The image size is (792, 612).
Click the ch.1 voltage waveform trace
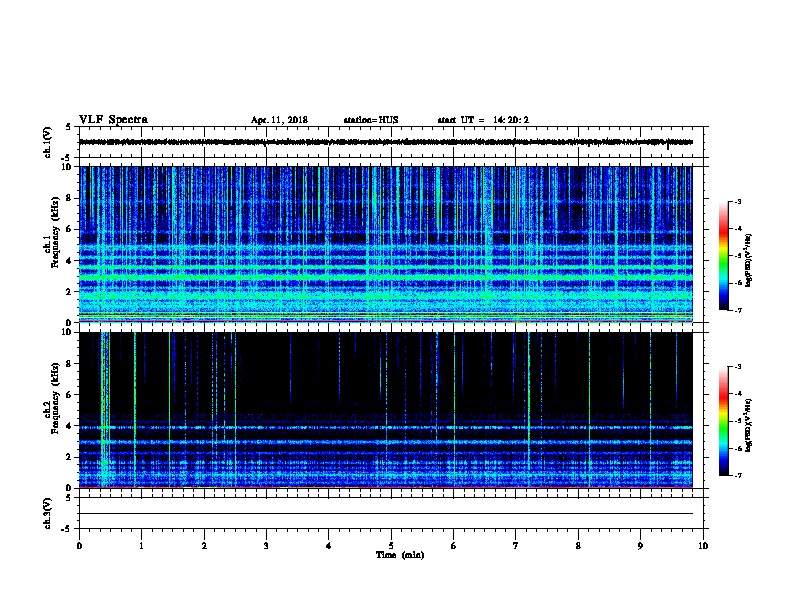click(386, 142)
